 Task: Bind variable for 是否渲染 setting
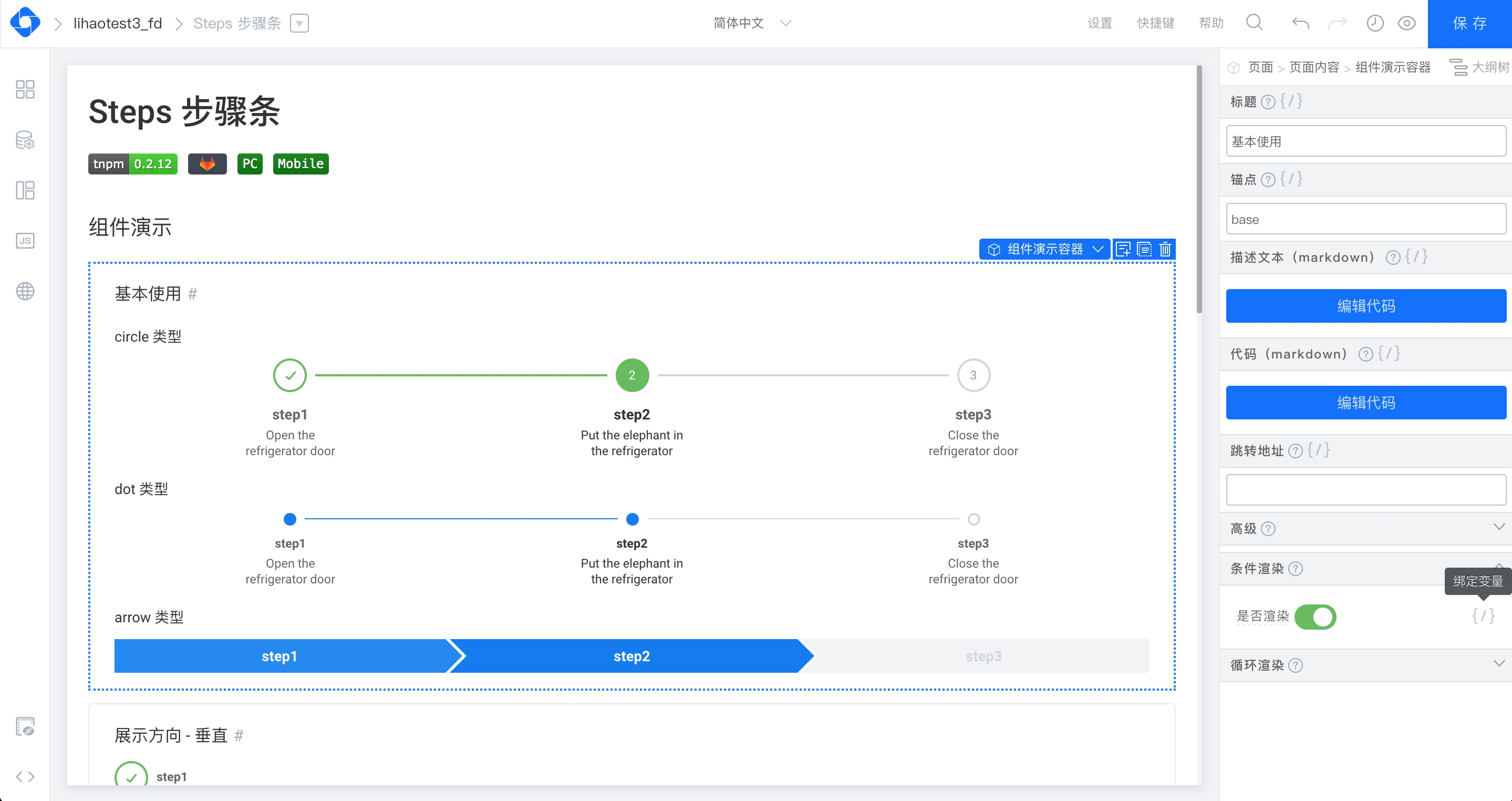1483,616
